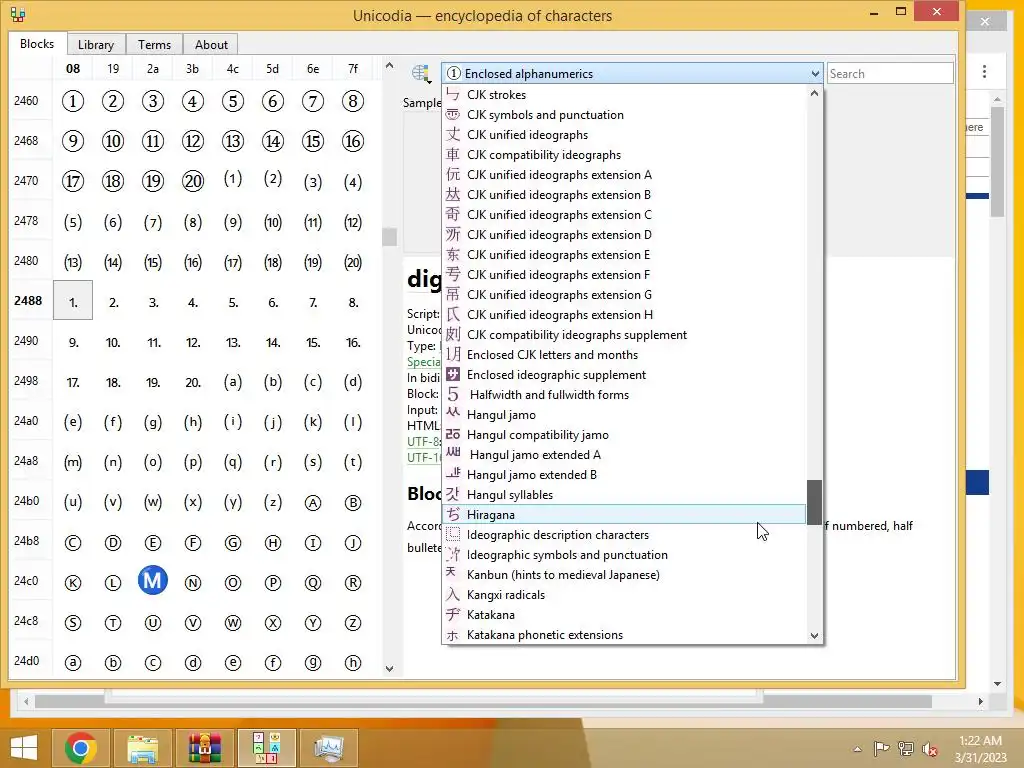Show hidden system tray icons arrow
1024x768 pixels.
coord(857,749)
